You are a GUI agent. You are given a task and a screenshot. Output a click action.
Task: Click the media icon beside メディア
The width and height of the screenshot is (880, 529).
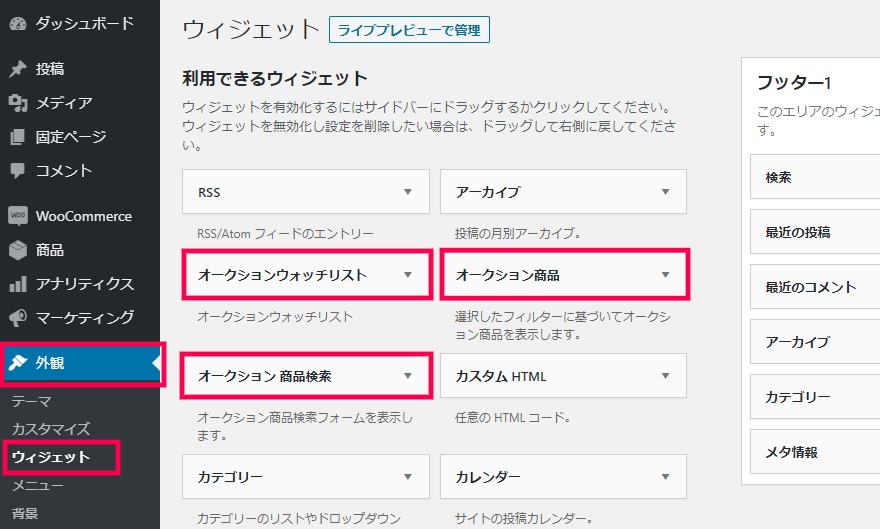pos(18,103)
